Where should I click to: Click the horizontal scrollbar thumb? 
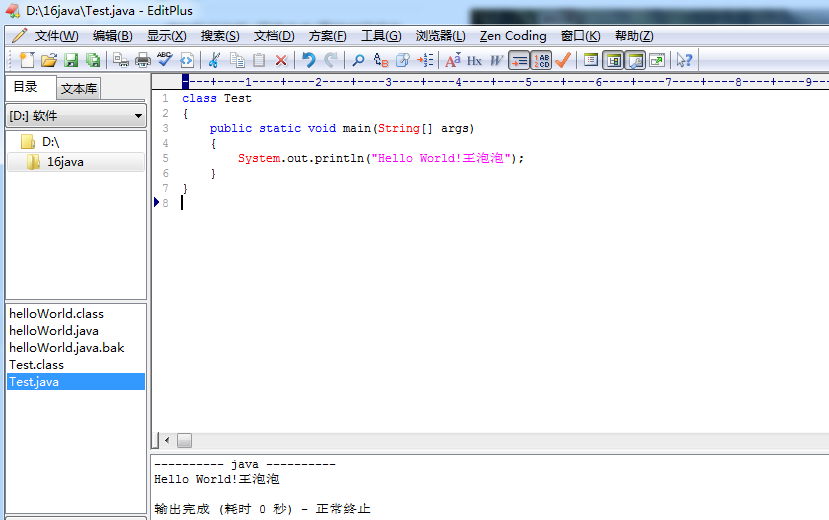tap(185, 440)
